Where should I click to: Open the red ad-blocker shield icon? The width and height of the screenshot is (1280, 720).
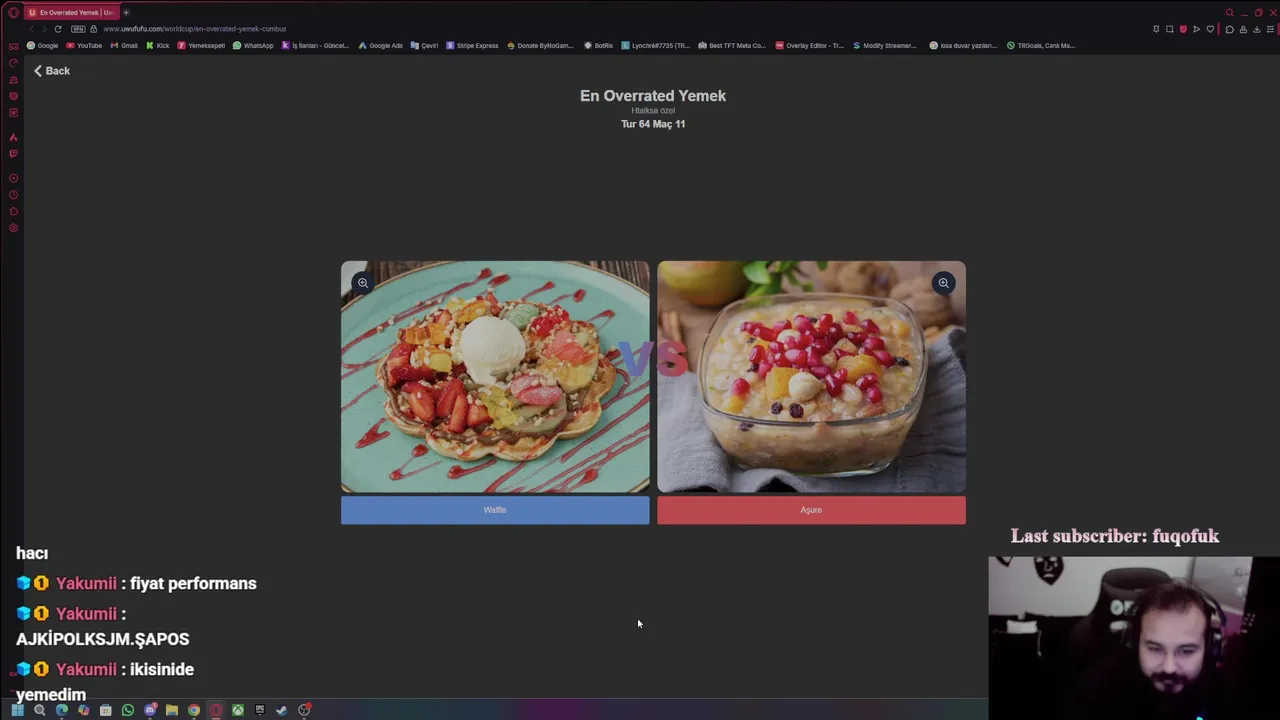[1183, 29]
